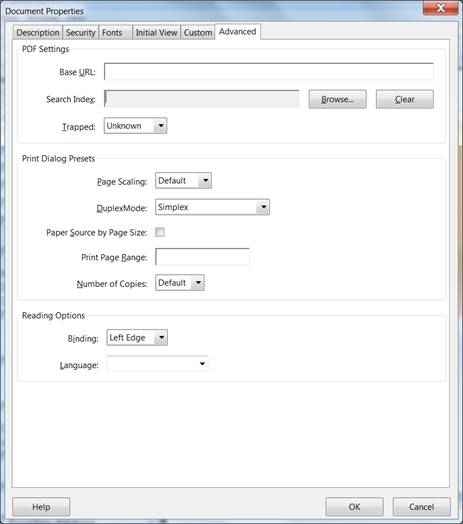The height and width of the screenshot is (524, 463).
Task: Expand the Binding Left Edge dropdown
Action: [137, 338]
